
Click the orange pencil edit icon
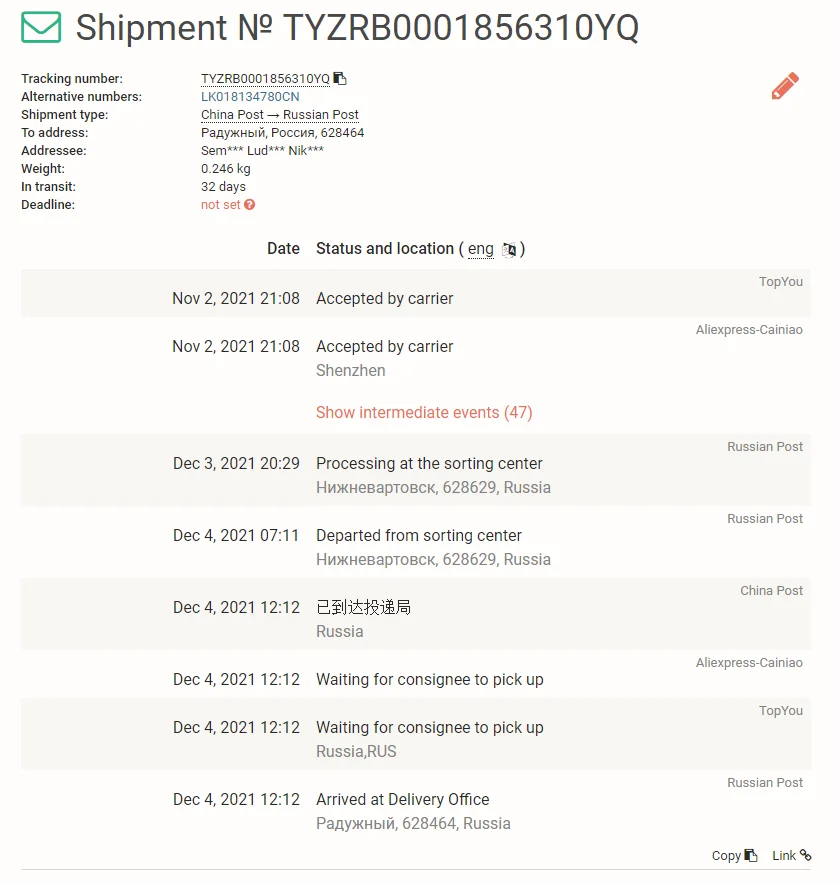tap(785, 87)
